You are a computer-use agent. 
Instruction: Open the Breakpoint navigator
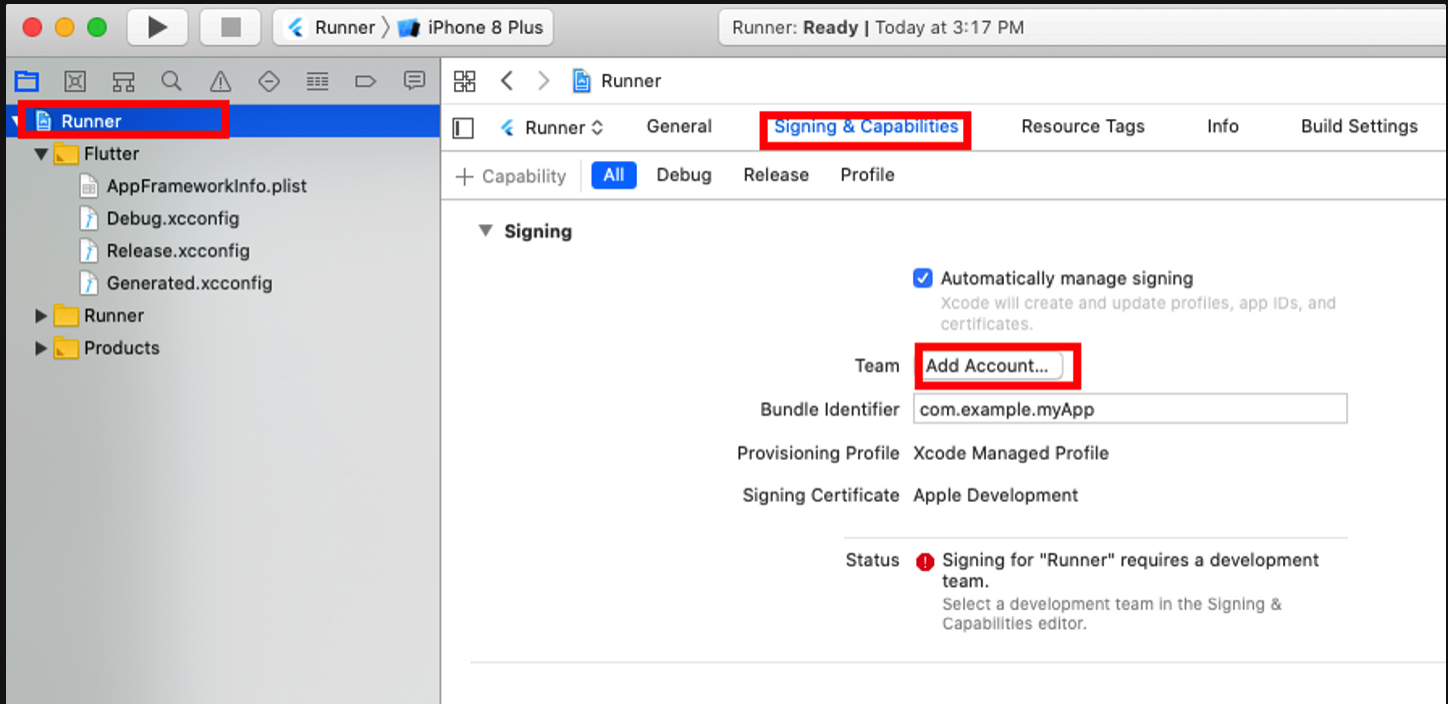[365, 81]
